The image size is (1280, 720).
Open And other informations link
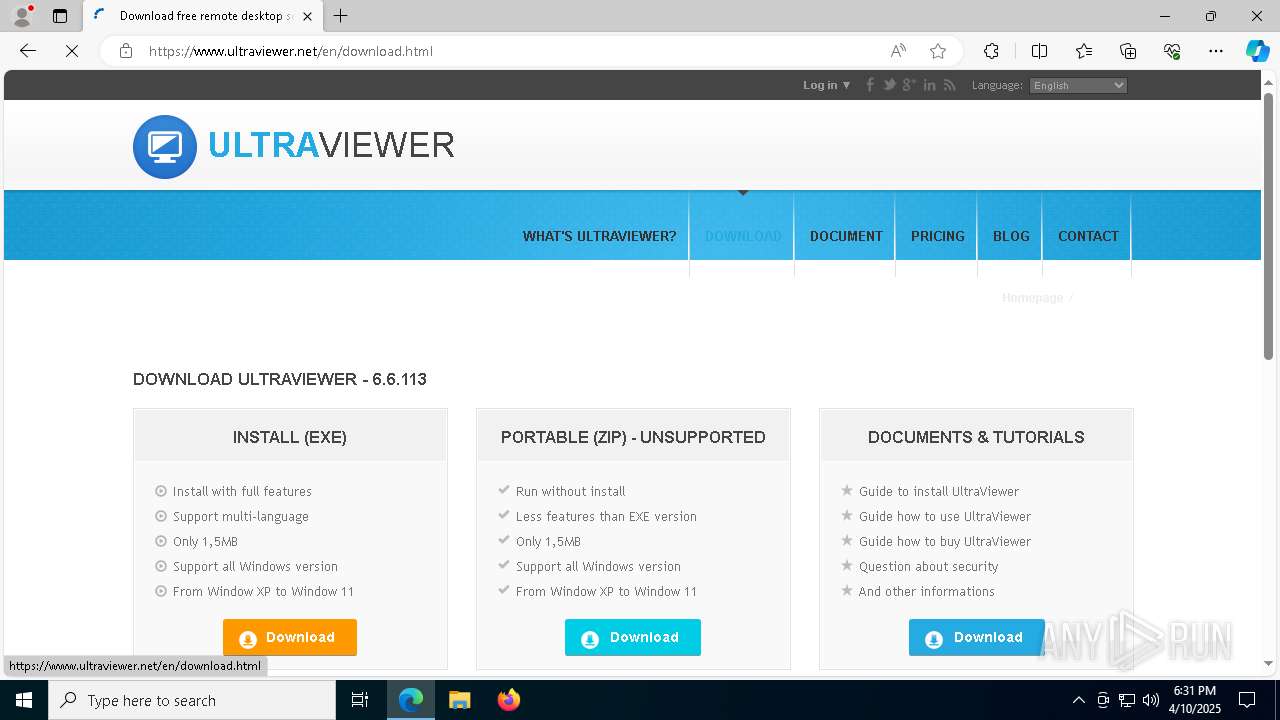927,591
